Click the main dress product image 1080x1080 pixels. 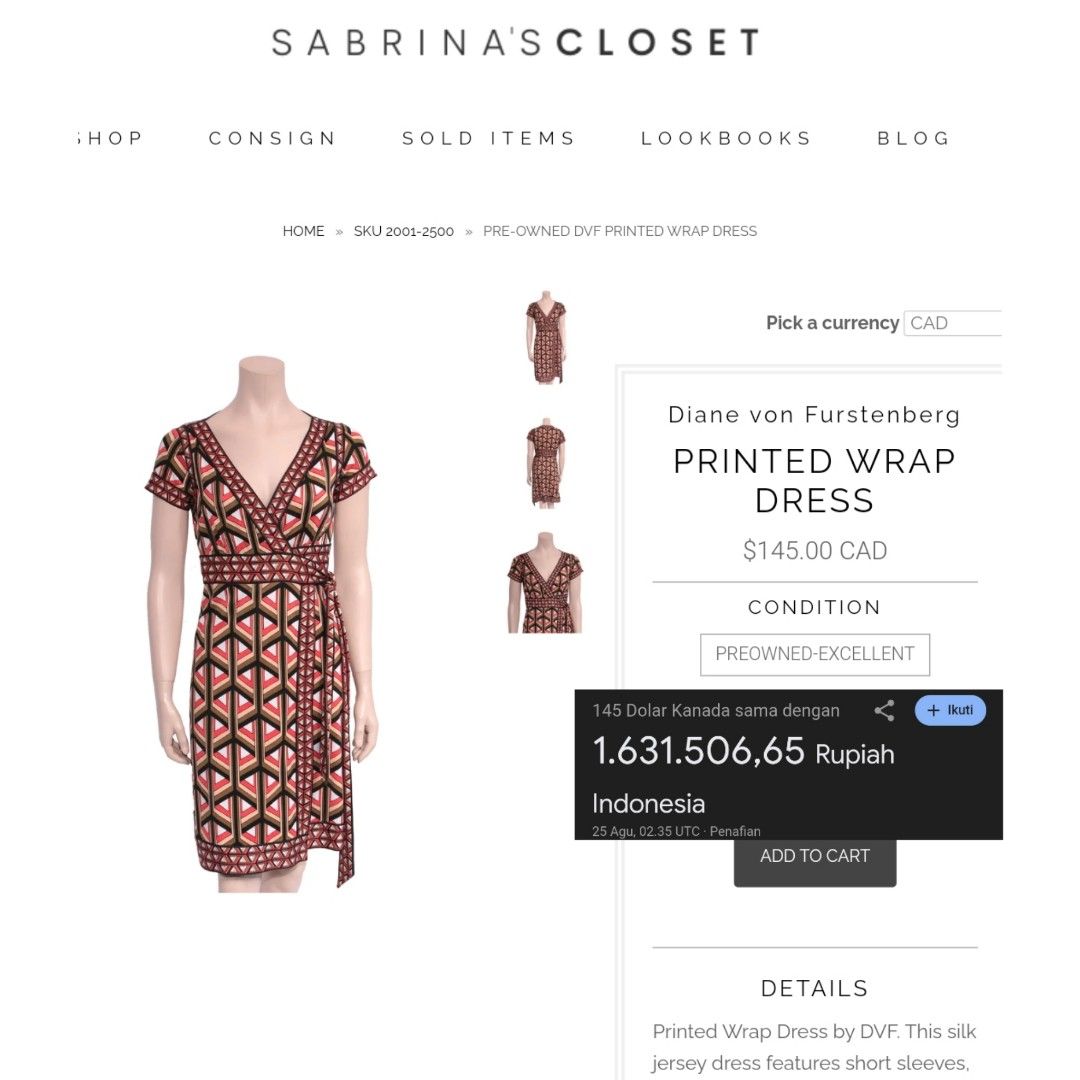tap(261, 623)
